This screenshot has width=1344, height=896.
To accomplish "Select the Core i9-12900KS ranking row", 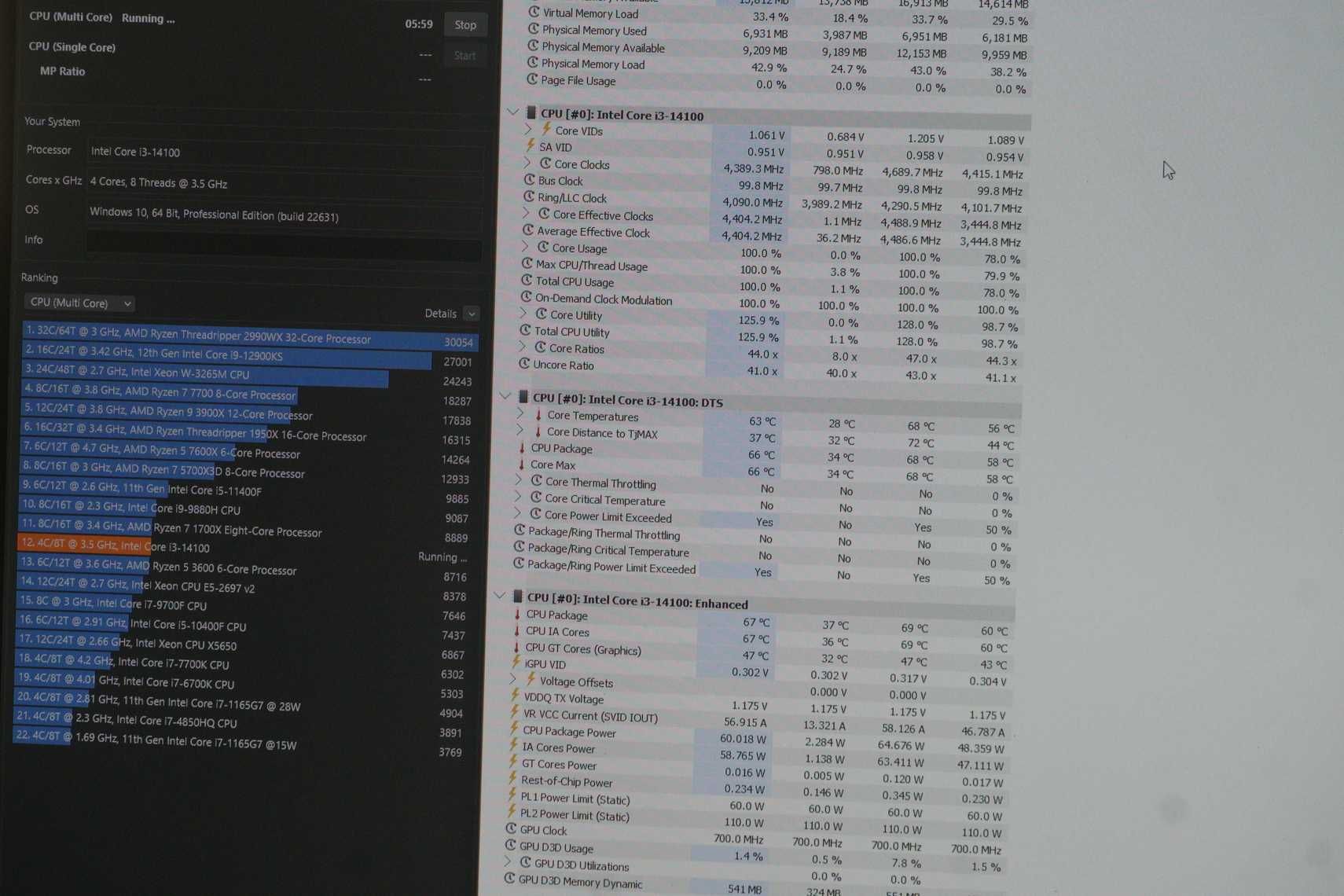I will click(250, 357).
